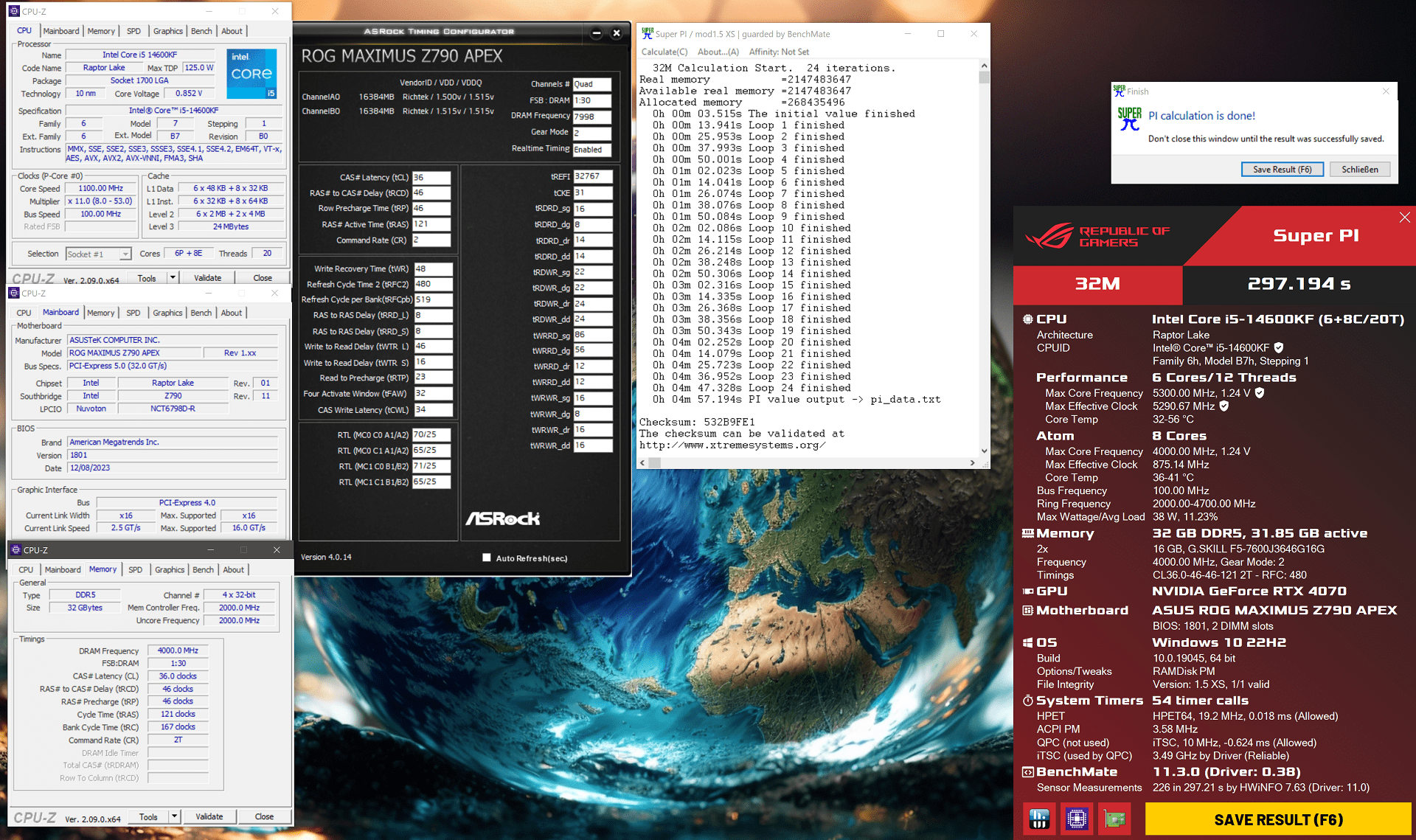Click GPU-Z graphics card icon in BenchMate
The width and height of the screenshot is (1416, 840).
(1114, 819)
